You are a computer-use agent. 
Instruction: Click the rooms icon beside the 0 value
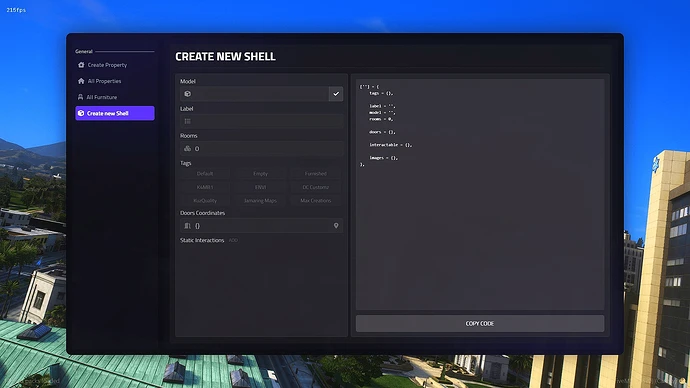coord(187,149)
